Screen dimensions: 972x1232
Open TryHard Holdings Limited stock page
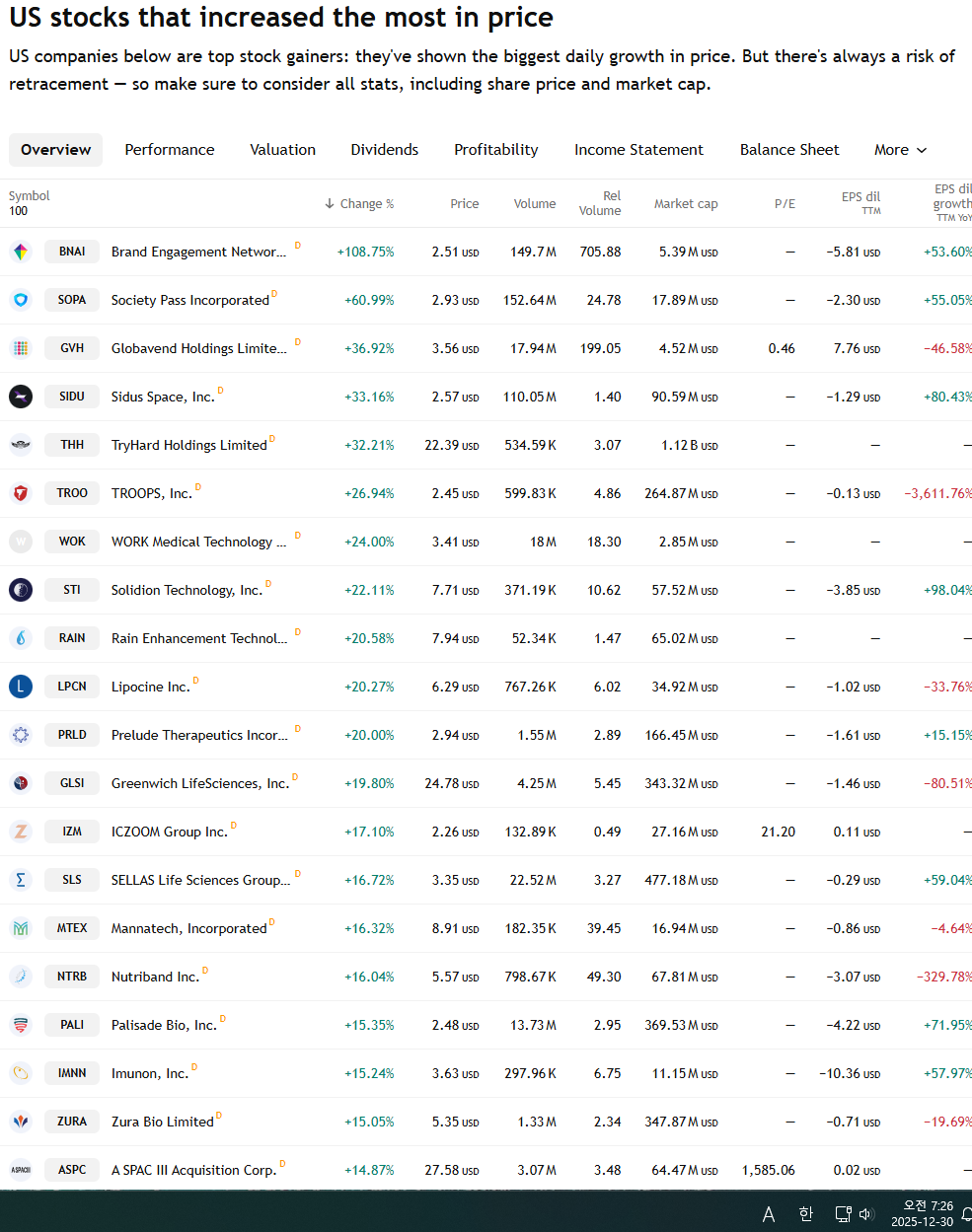point(189,445)
